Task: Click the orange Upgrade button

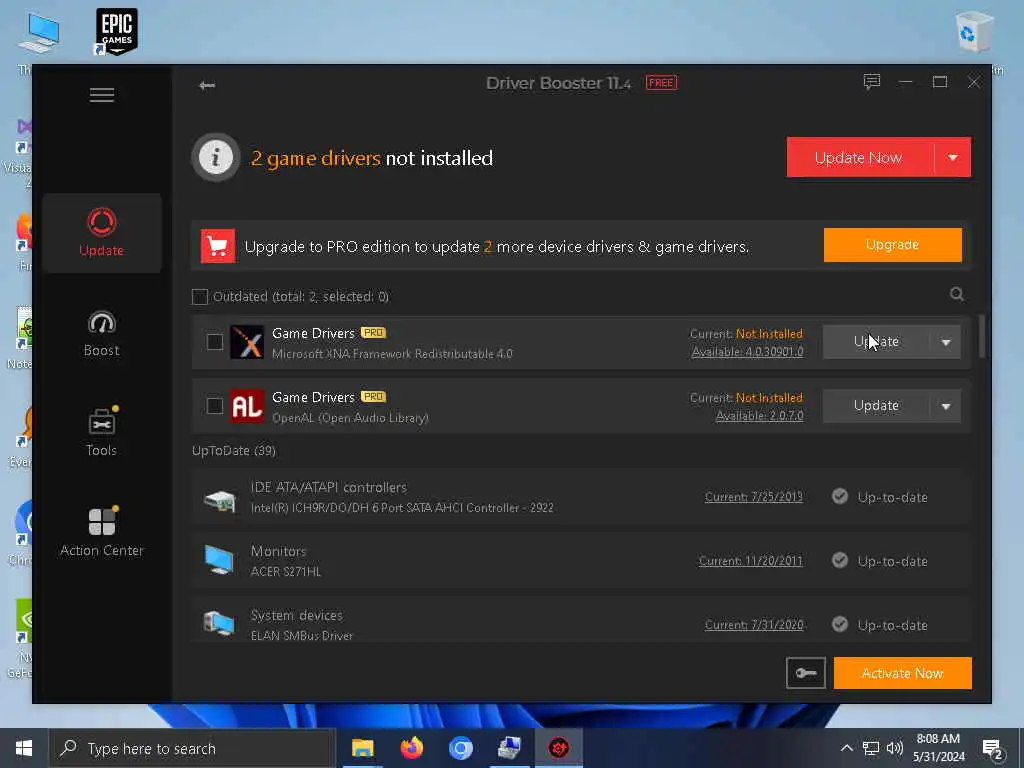Action: click(x=893, y=245)
